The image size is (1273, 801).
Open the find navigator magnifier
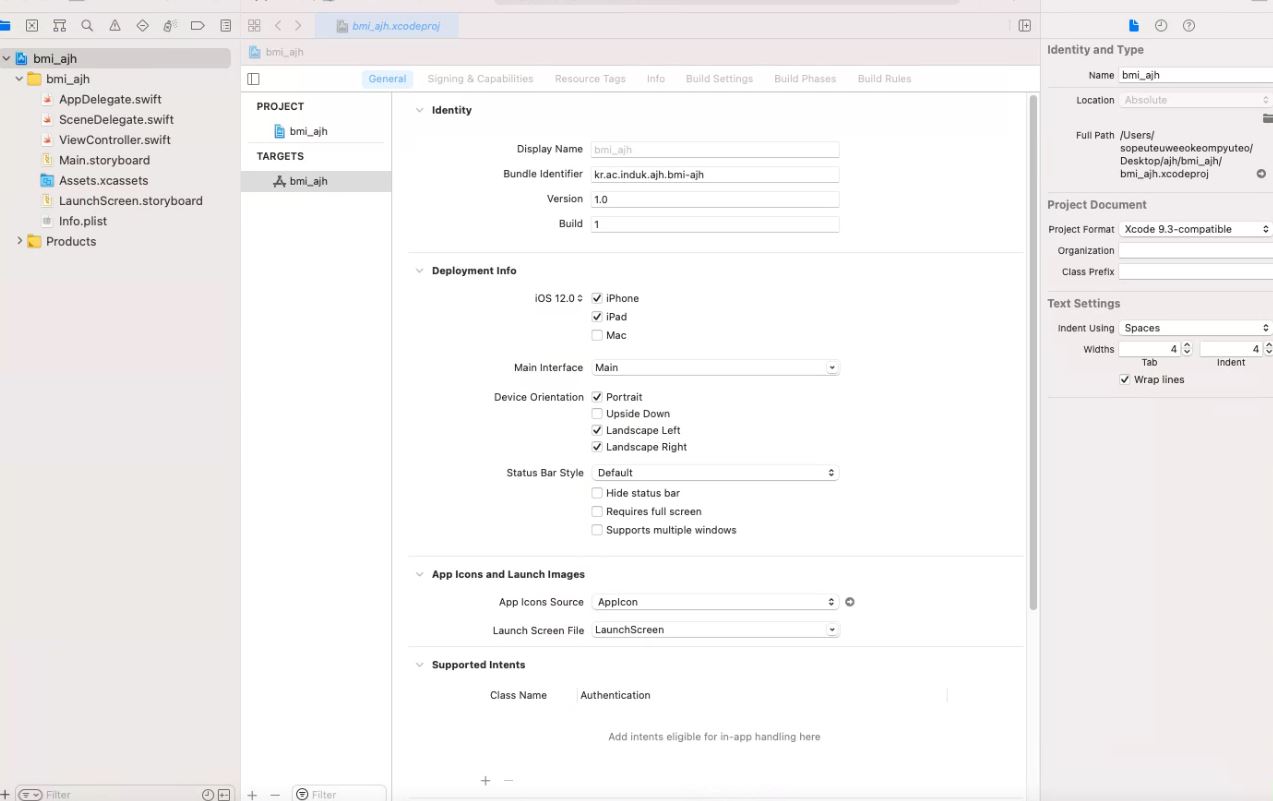(x=87, y=25)
